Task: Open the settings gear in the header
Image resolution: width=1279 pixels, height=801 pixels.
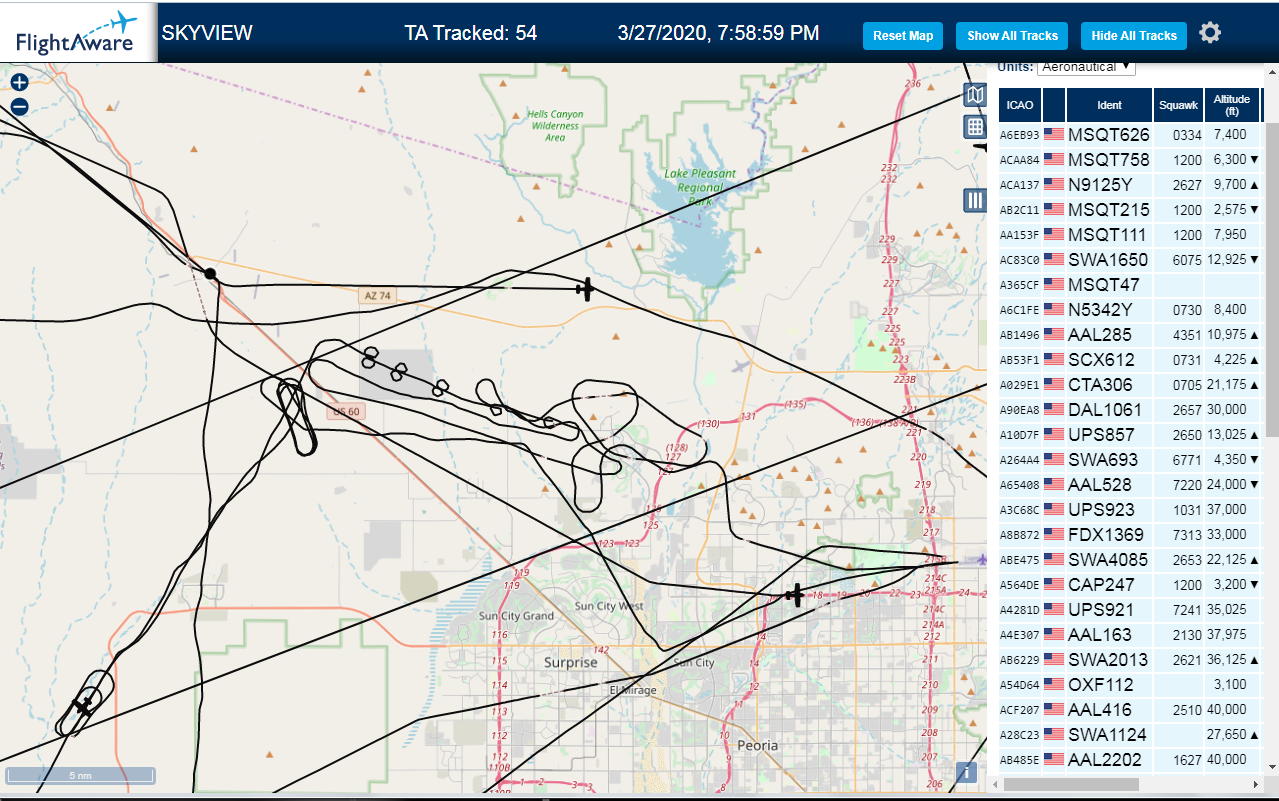Action: click(1210, 33)
